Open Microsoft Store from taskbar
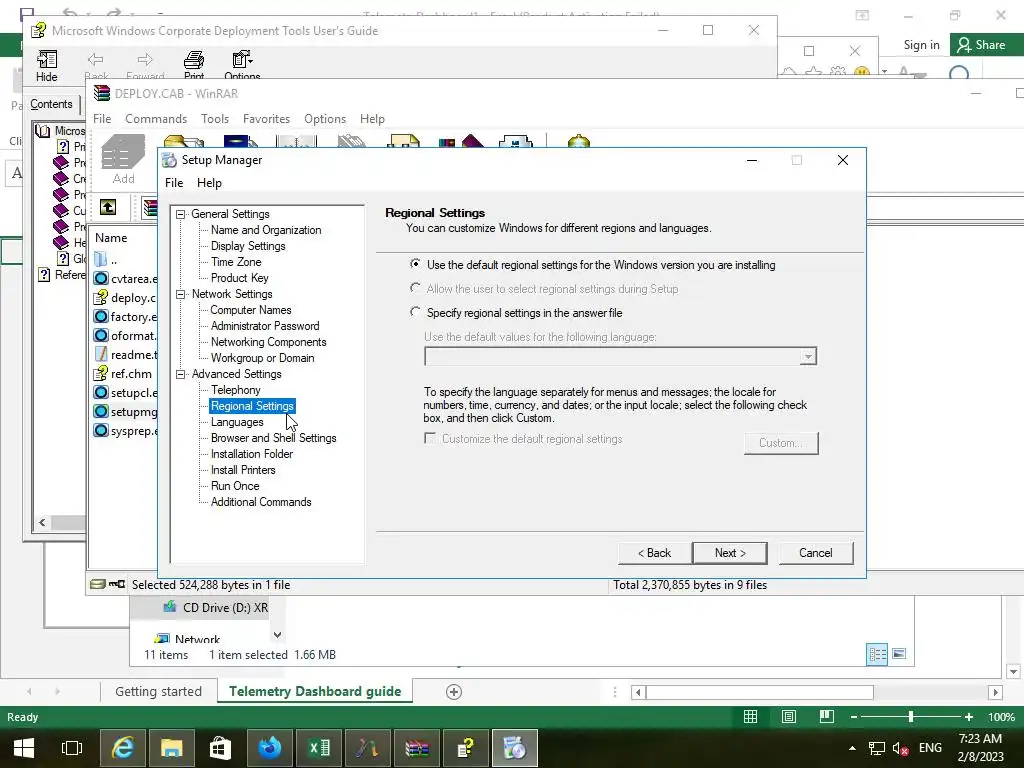 coord(220,748)
